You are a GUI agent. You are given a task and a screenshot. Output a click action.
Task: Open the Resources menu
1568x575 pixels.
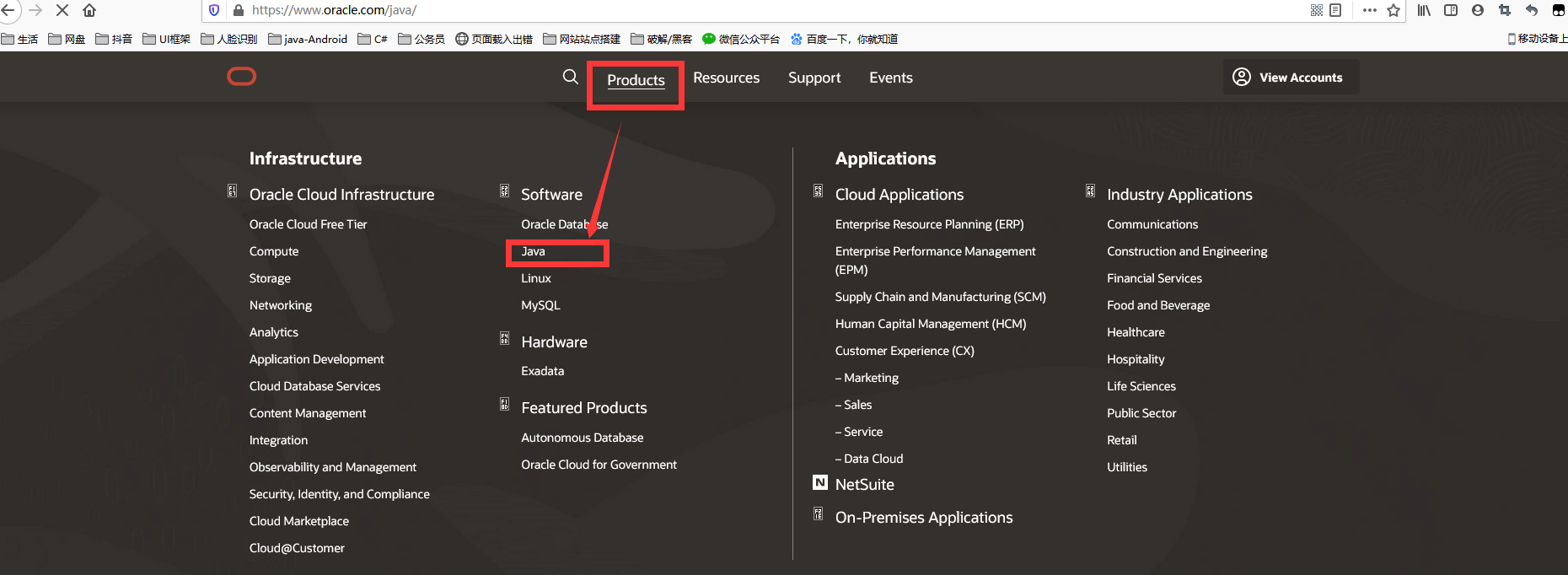pyautogui.click(x=726, y=78)
